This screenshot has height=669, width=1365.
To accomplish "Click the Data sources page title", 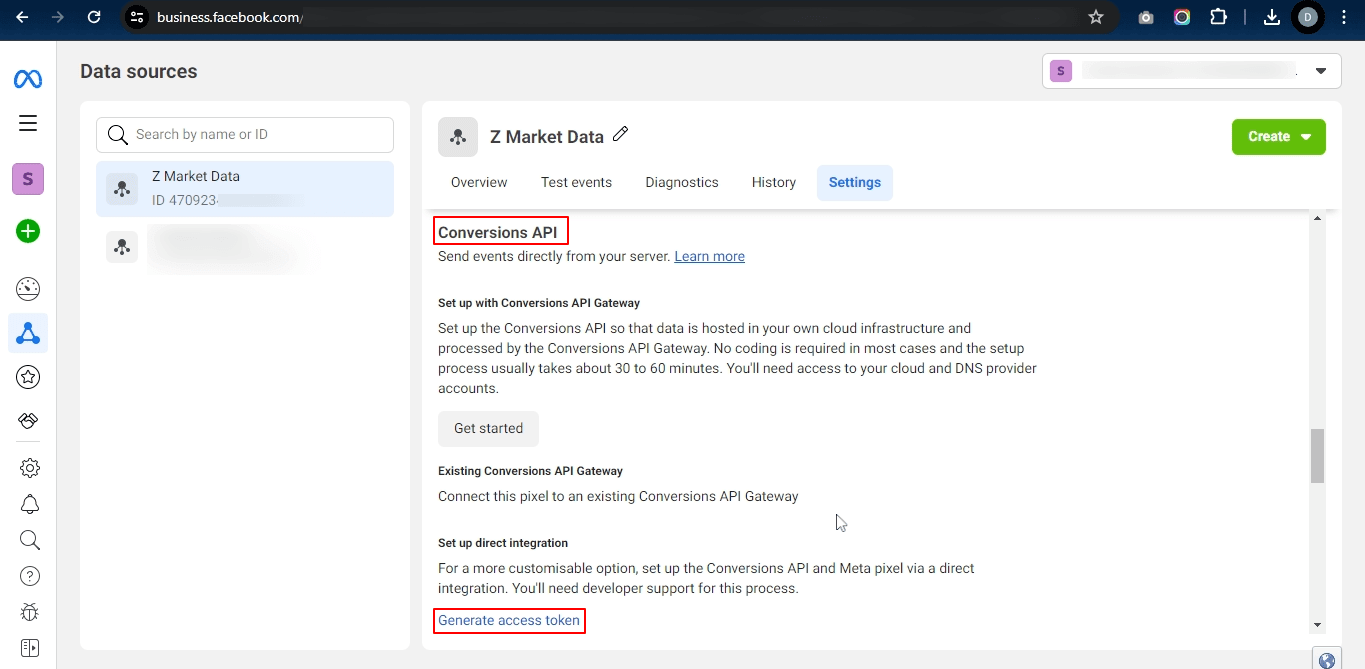I will point(139,71).
